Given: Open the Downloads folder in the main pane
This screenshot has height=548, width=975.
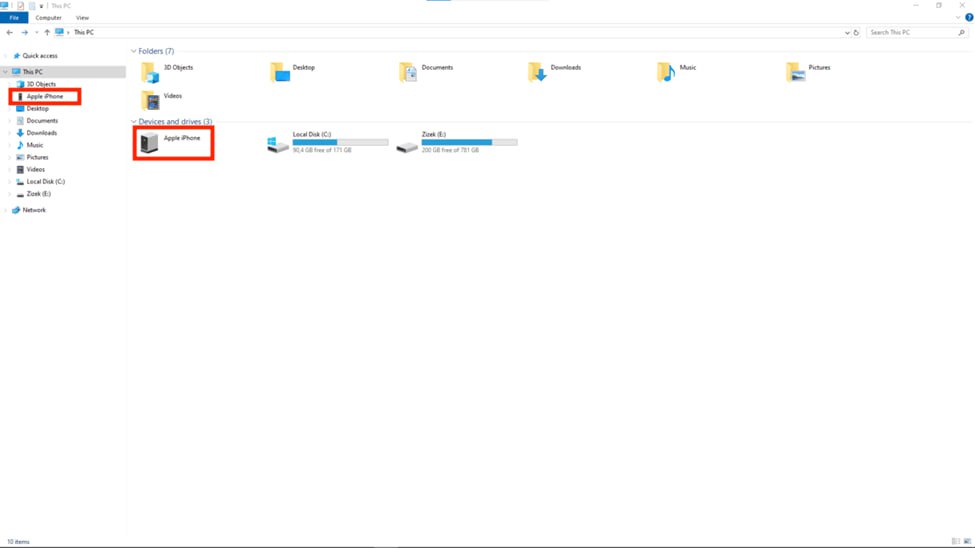Looking at the screenshot, I should 538,72.
